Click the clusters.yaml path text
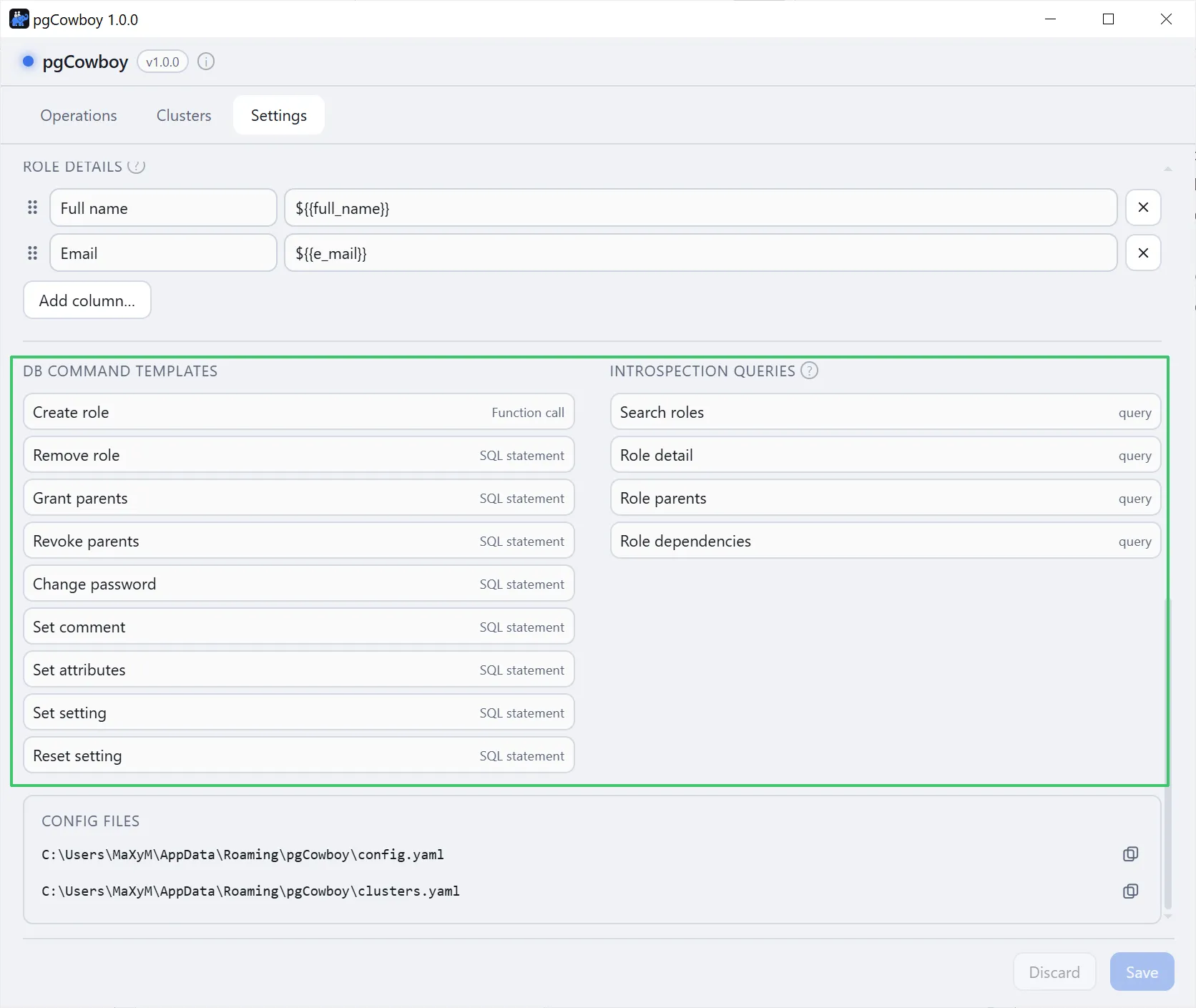The width and height of the screenshot is (1196, 1008). [x=250, y=891]
